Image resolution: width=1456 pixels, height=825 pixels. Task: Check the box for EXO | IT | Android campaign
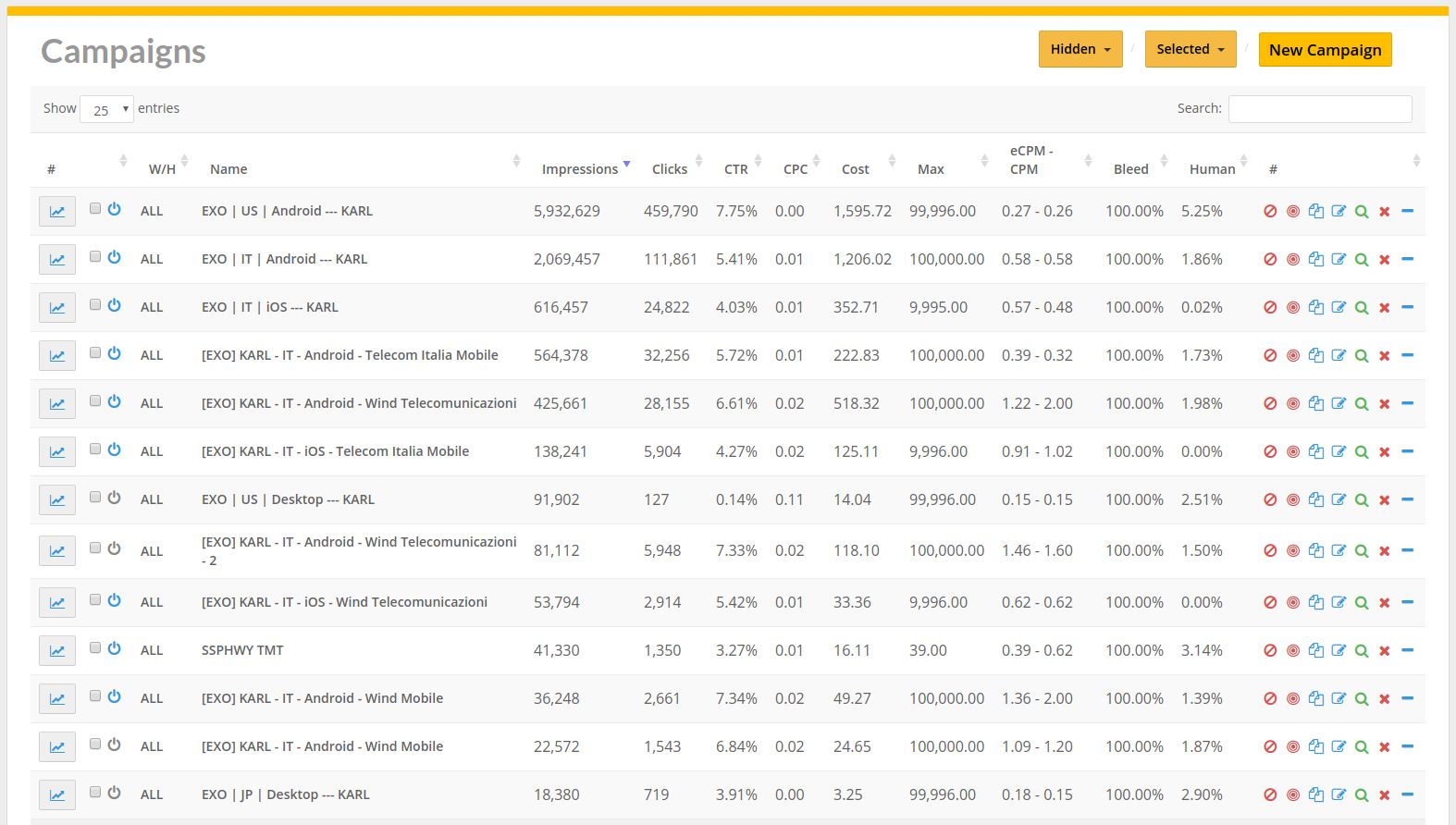tap(95, 257)
